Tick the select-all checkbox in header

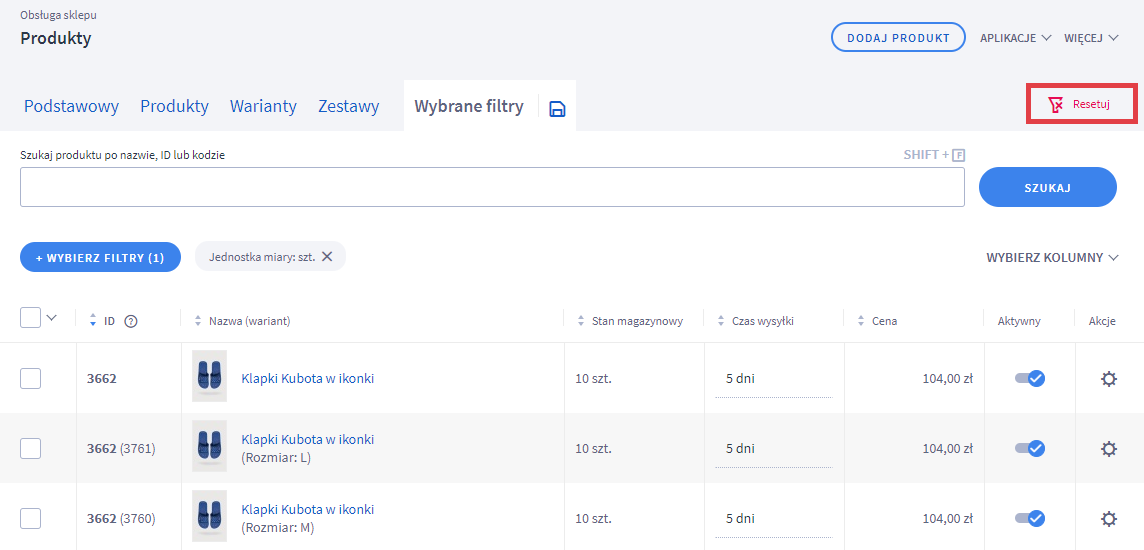coord(31,318)
